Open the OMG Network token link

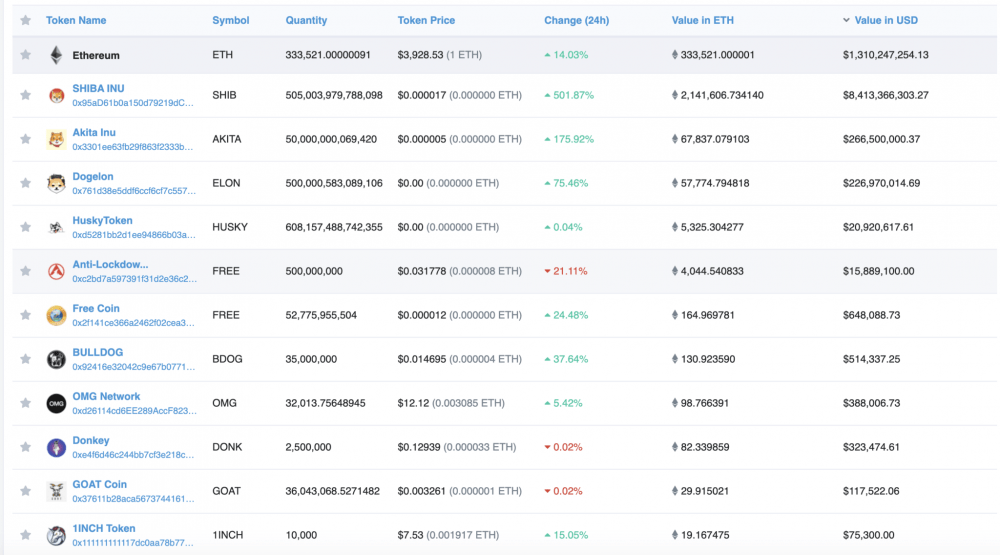(x=106, y=397)
